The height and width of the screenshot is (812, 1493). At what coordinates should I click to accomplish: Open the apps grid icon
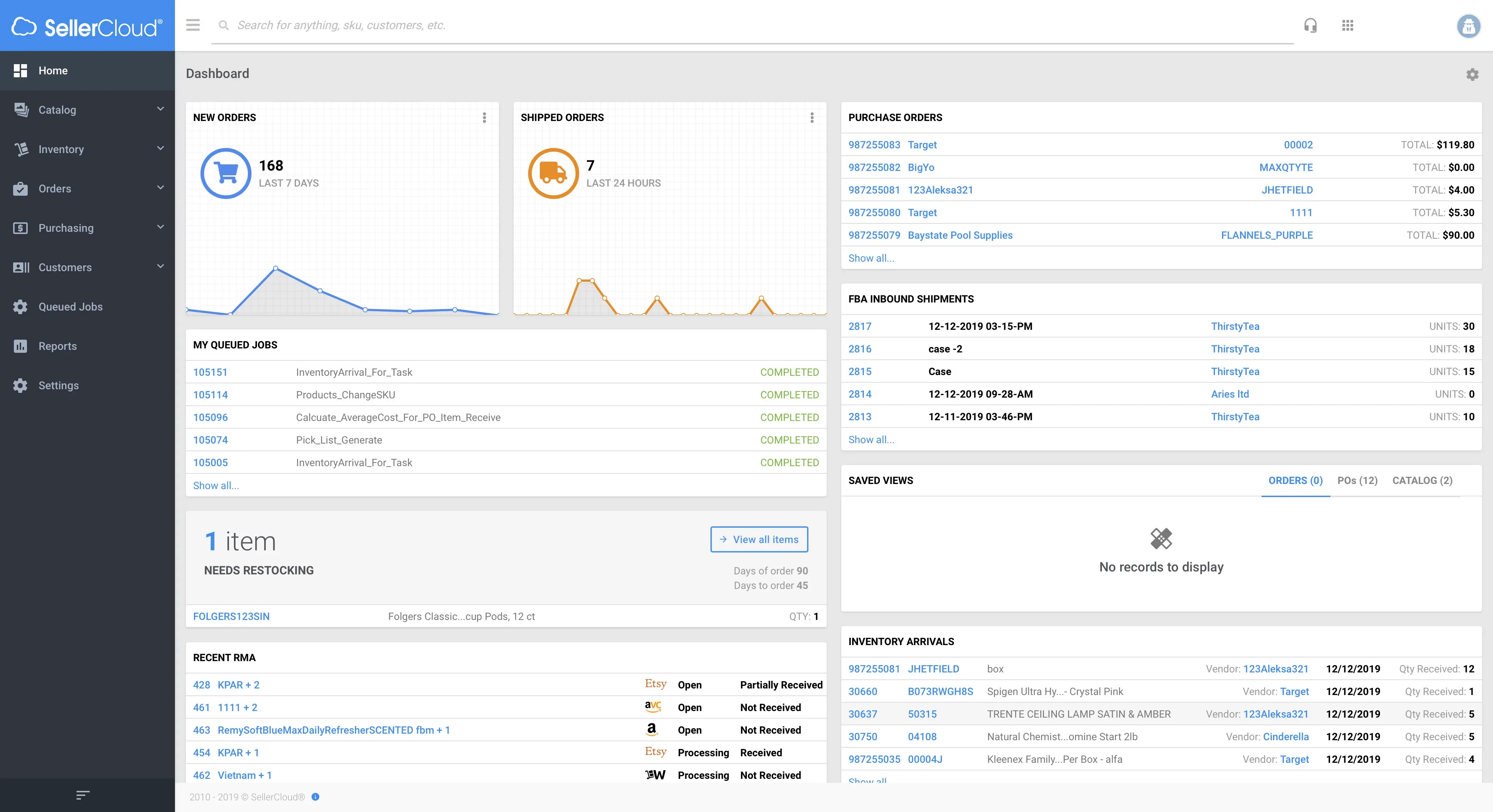pos(1348,26)
